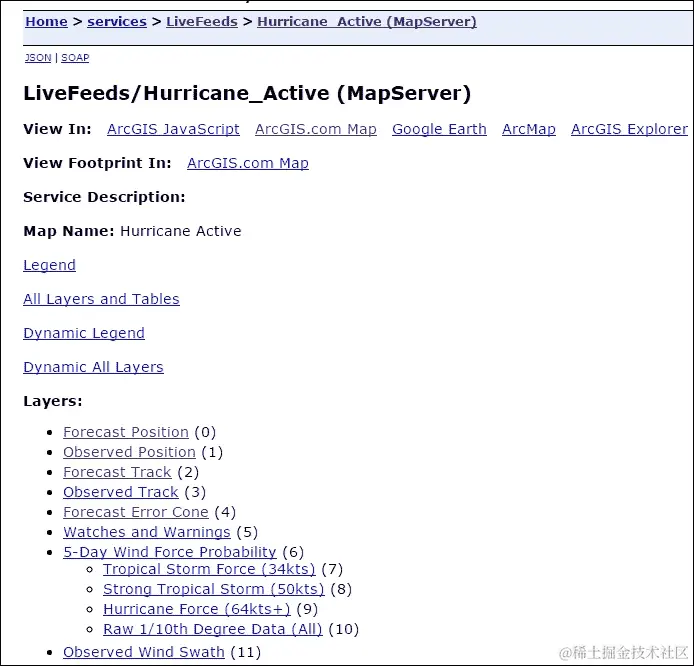Click the Service Description label

point(104,197)
